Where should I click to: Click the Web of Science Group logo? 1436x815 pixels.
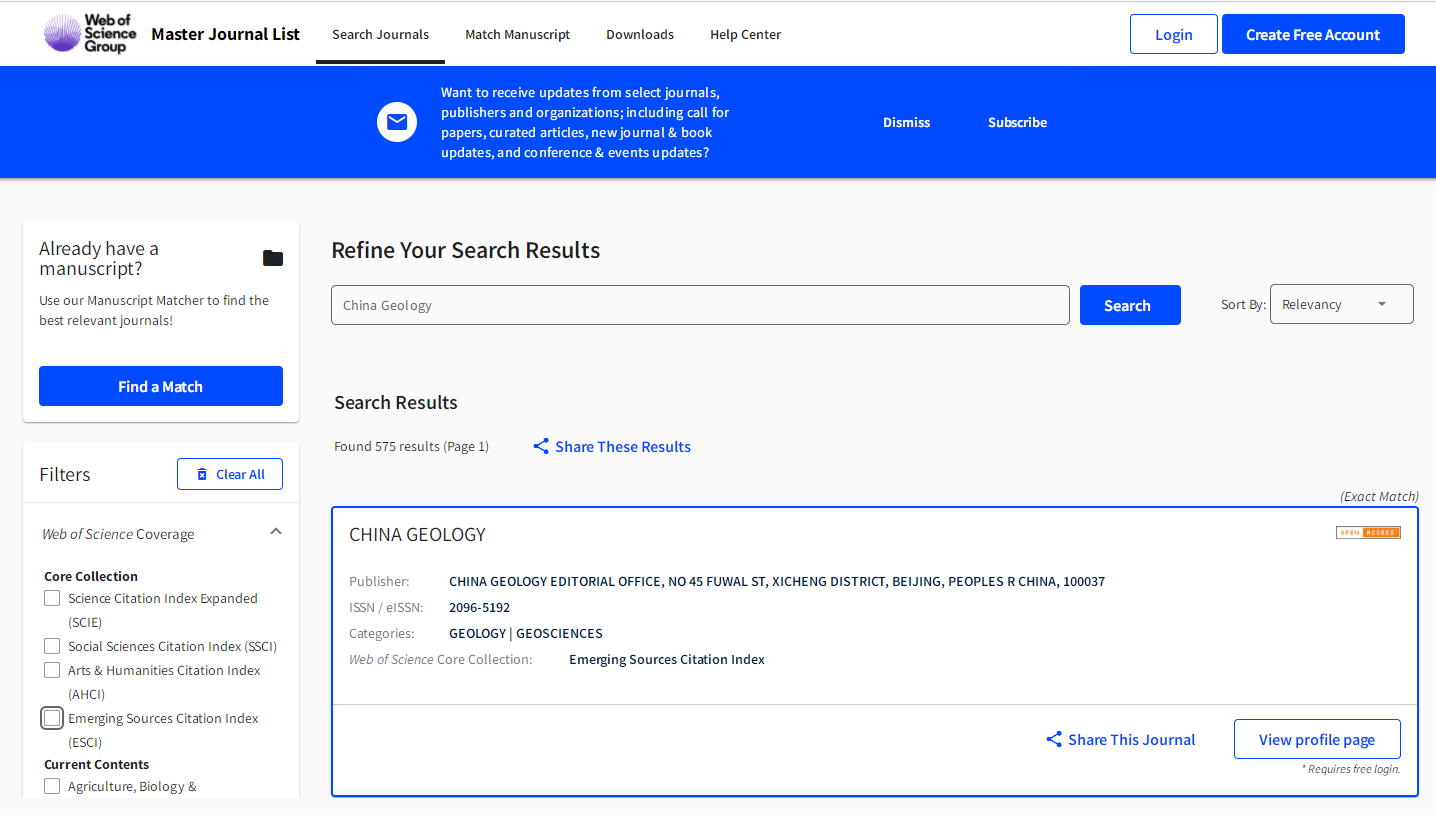coord(91,34)
